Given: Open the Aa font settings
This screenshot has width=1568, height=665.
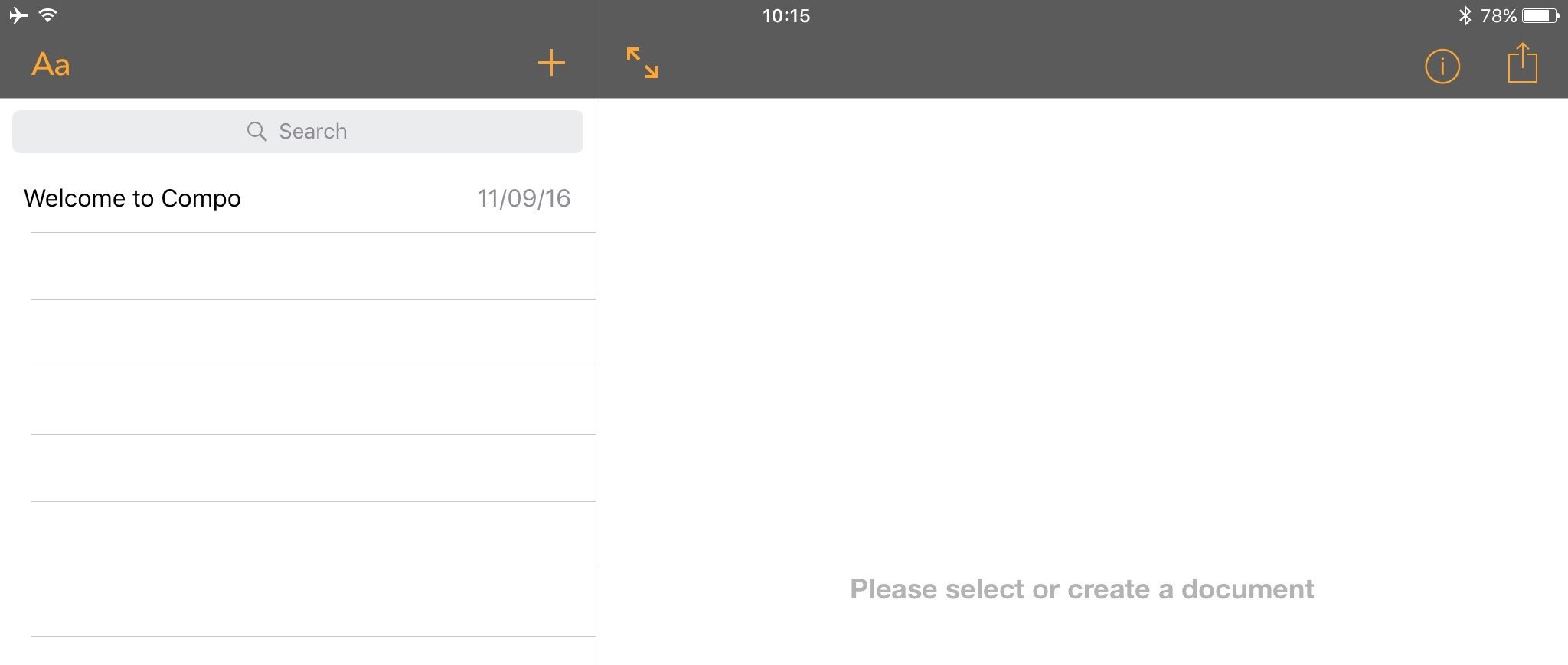Looking at the screenshot, I should (x=51, y=65).
